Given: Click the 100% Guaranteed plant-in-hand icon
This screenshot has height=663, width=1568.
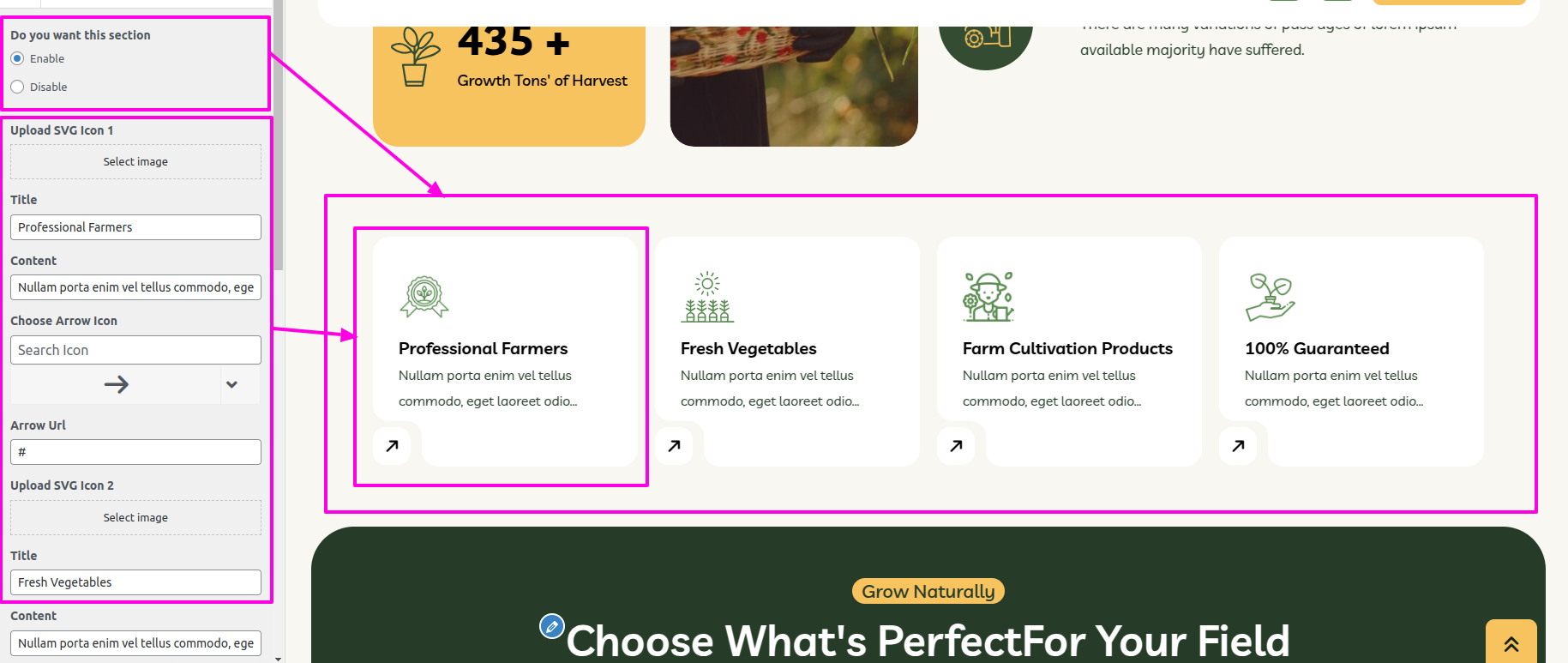Looking at the screenshot, I should (1271, 297).
